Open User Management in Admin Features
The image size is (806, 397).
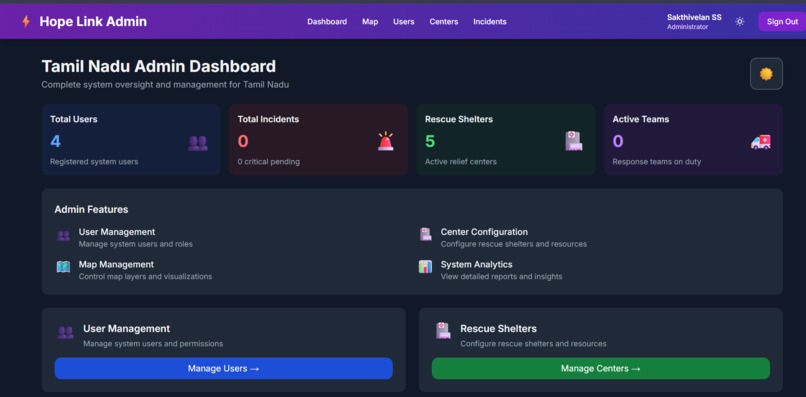point(117,232)
